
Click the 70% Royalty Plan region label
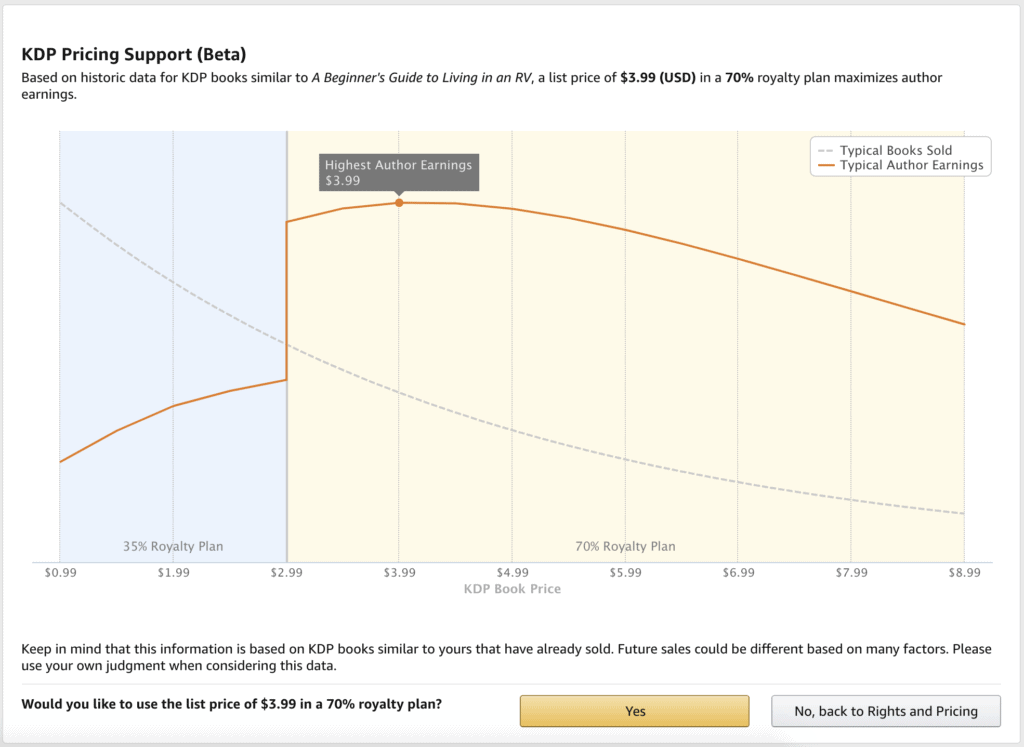(x=625, y=546)
